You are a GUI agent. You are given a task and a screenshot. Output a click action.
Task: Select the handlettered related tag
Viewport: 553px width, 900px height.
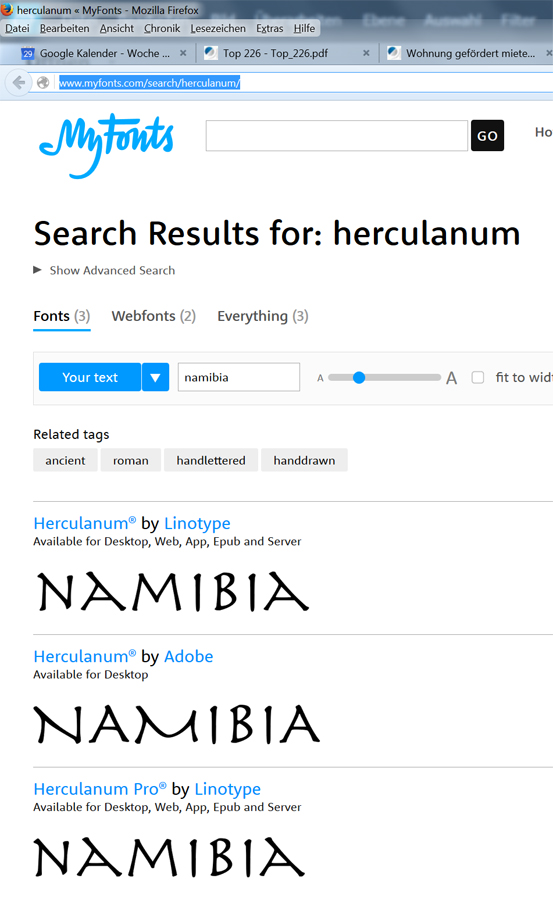pos(211,460)
